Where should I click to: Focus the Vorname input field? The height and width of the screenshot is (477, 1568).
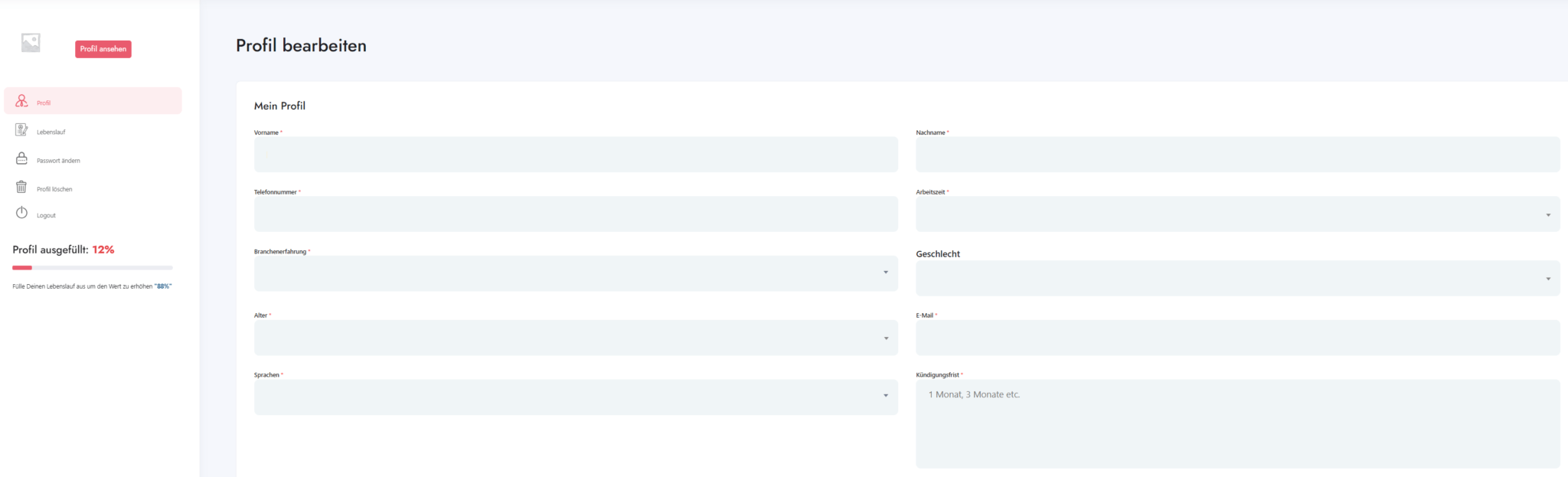coord(576,155)
